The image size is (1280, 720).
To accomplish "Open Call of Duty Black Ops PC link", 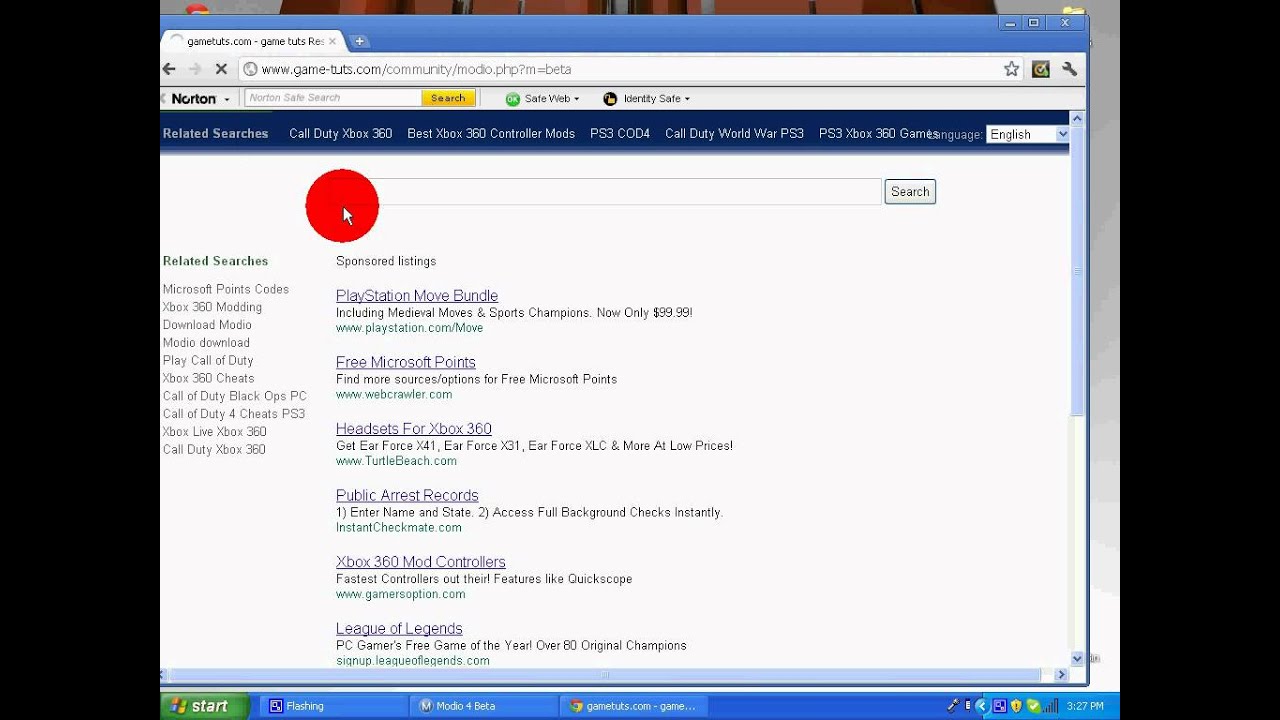I will [x=235, y=396].
